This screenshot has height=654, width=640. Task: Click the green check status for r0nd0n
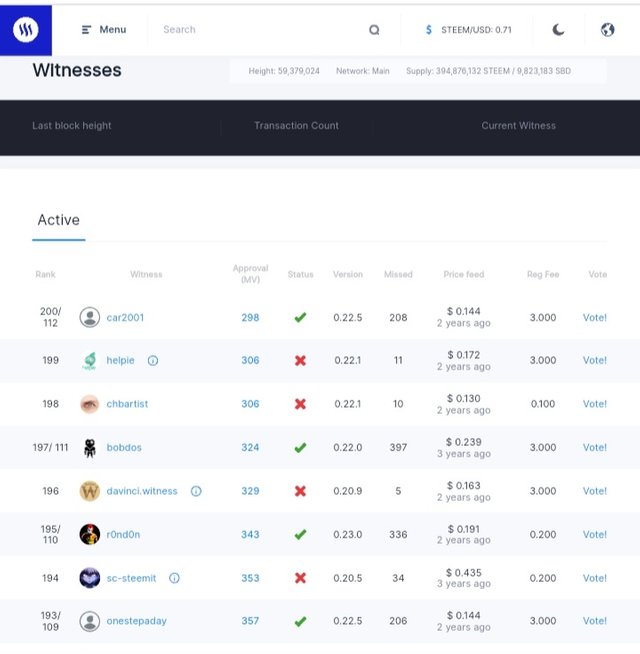(x=300, y=535)
